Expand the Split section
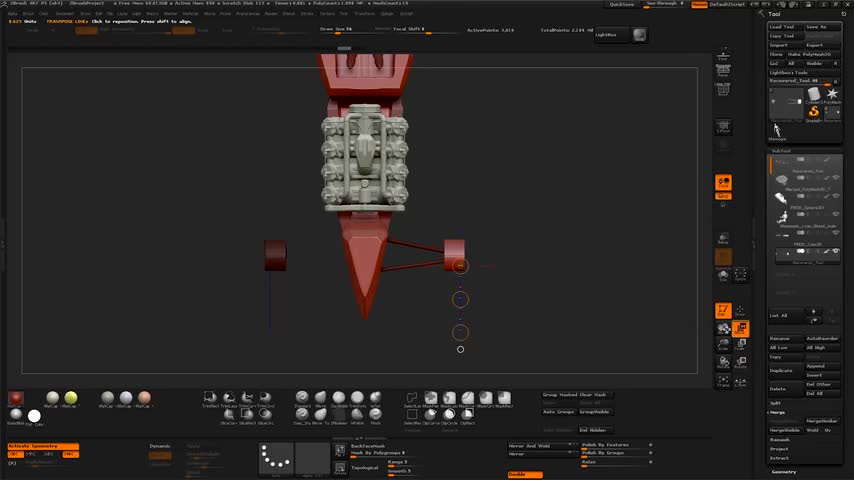The width and height of the screenshot is (854, 480). [776, 403]
